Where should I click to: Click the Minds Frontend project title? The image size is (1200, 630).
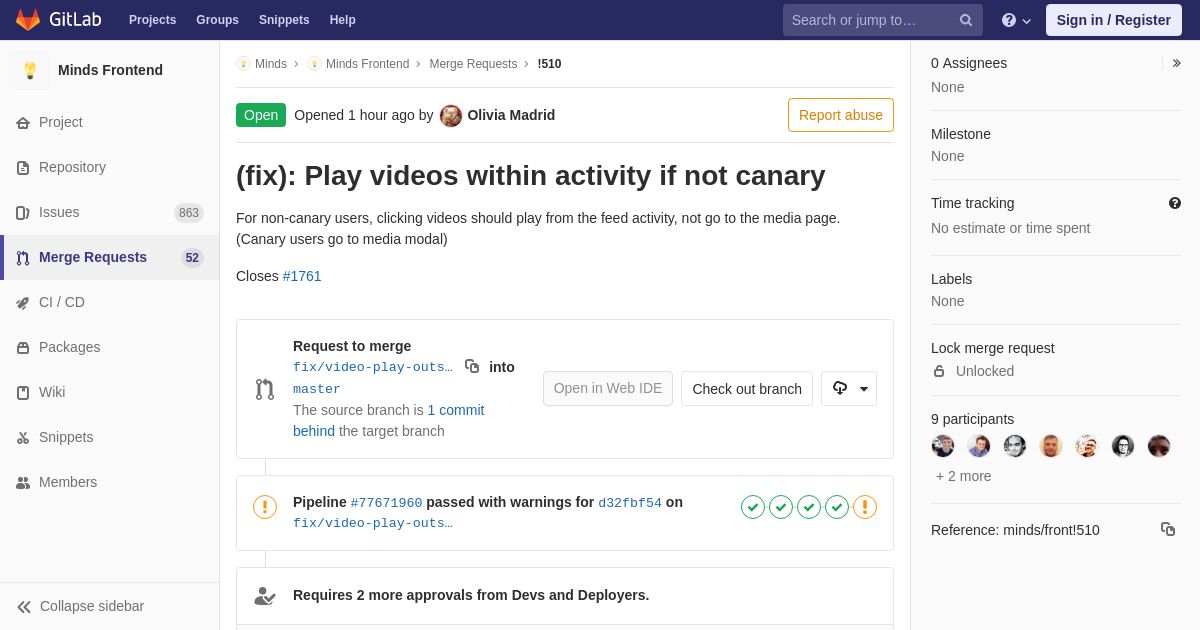pyautogui.click(x=110, y=70)
